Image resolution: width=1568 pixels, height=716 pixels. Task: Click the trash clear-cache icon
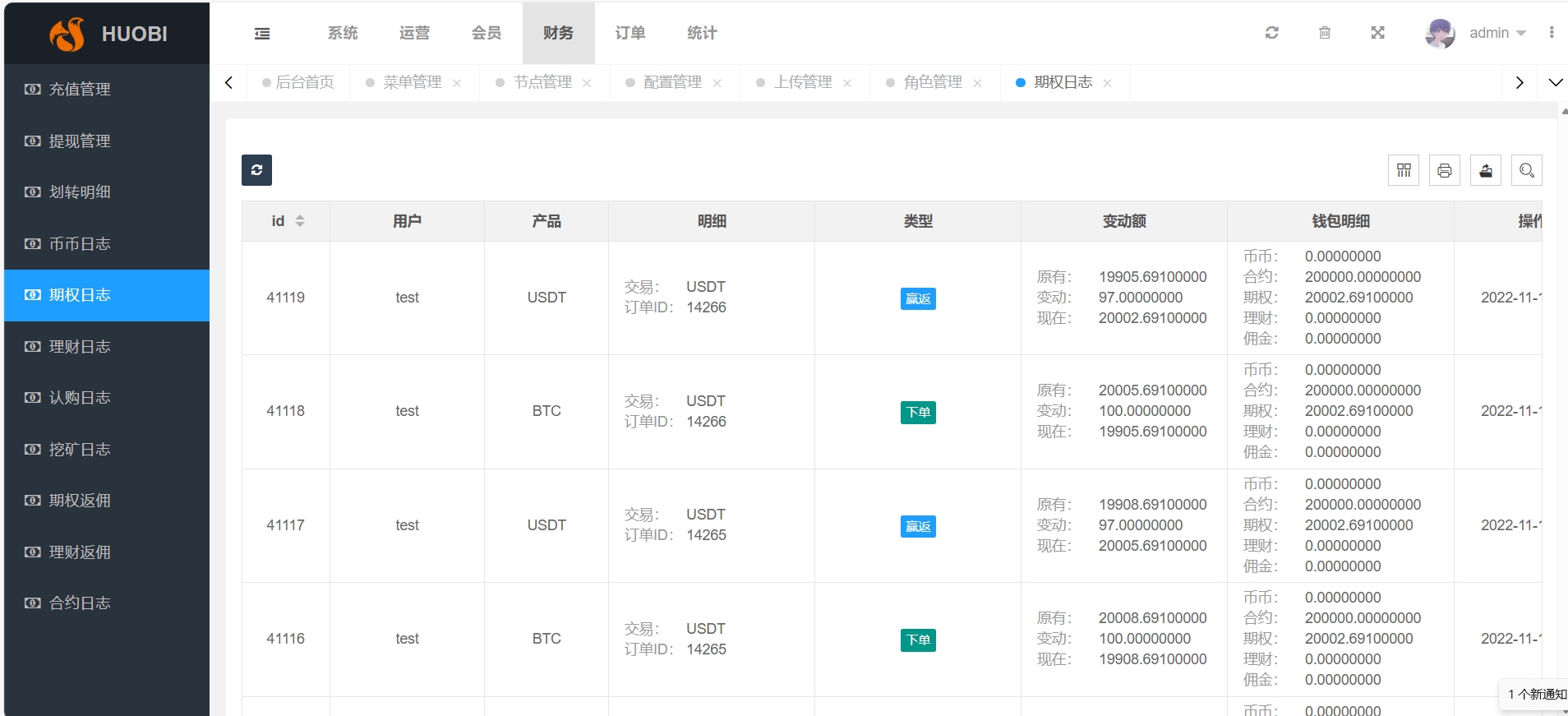click(1325, 33)
